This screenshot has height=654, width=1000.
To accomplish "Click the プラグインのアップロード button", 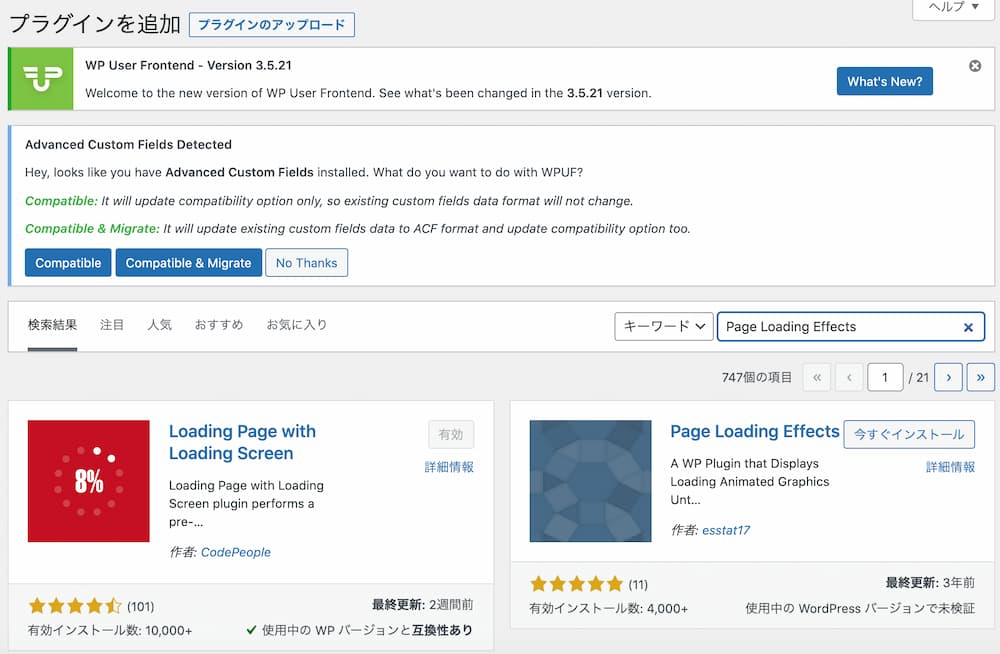I will 272,24.
